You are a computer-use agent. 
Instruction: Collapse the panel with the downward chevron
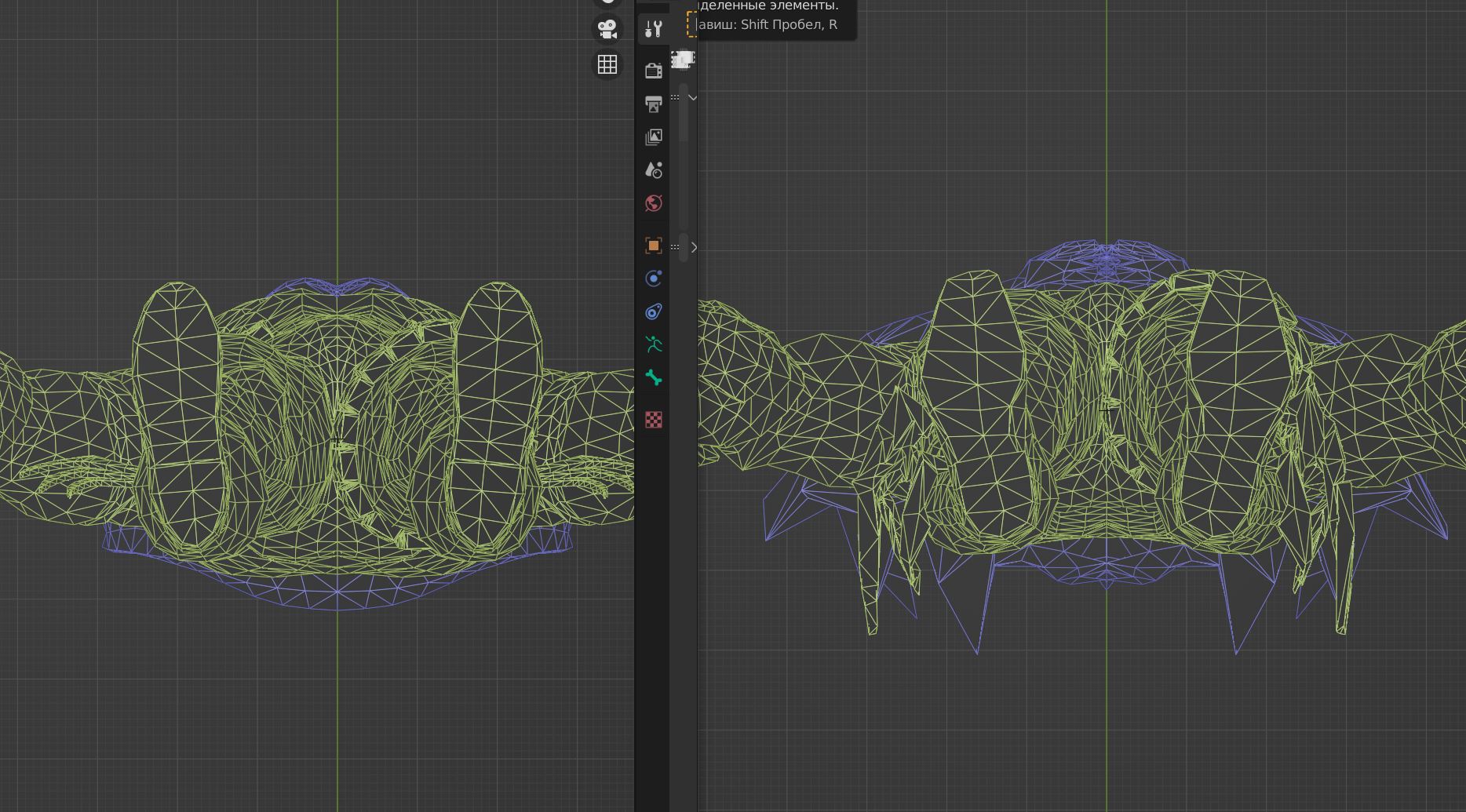692,97
